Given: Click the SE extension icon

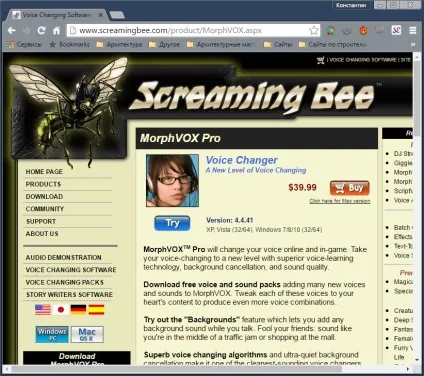Looking at the screenshot, I should (396, 31).
